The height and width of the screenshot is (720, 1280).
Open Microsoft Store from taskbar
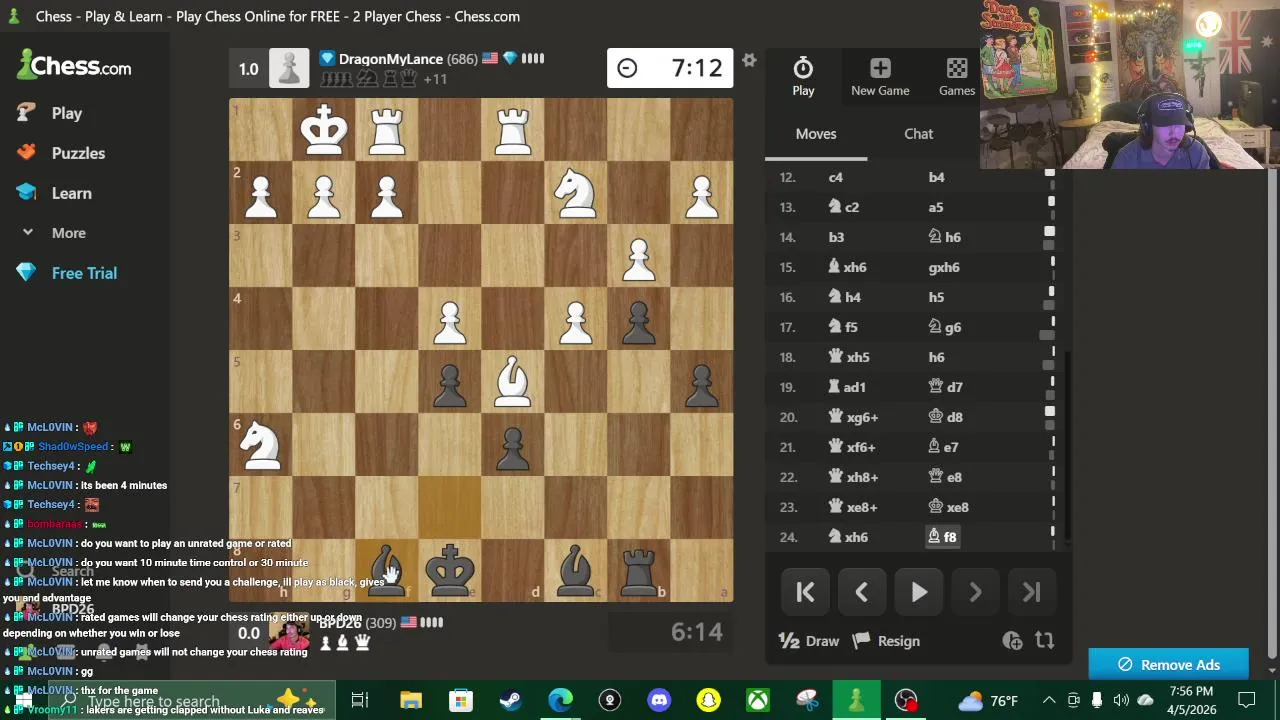(x=460, y=700)
